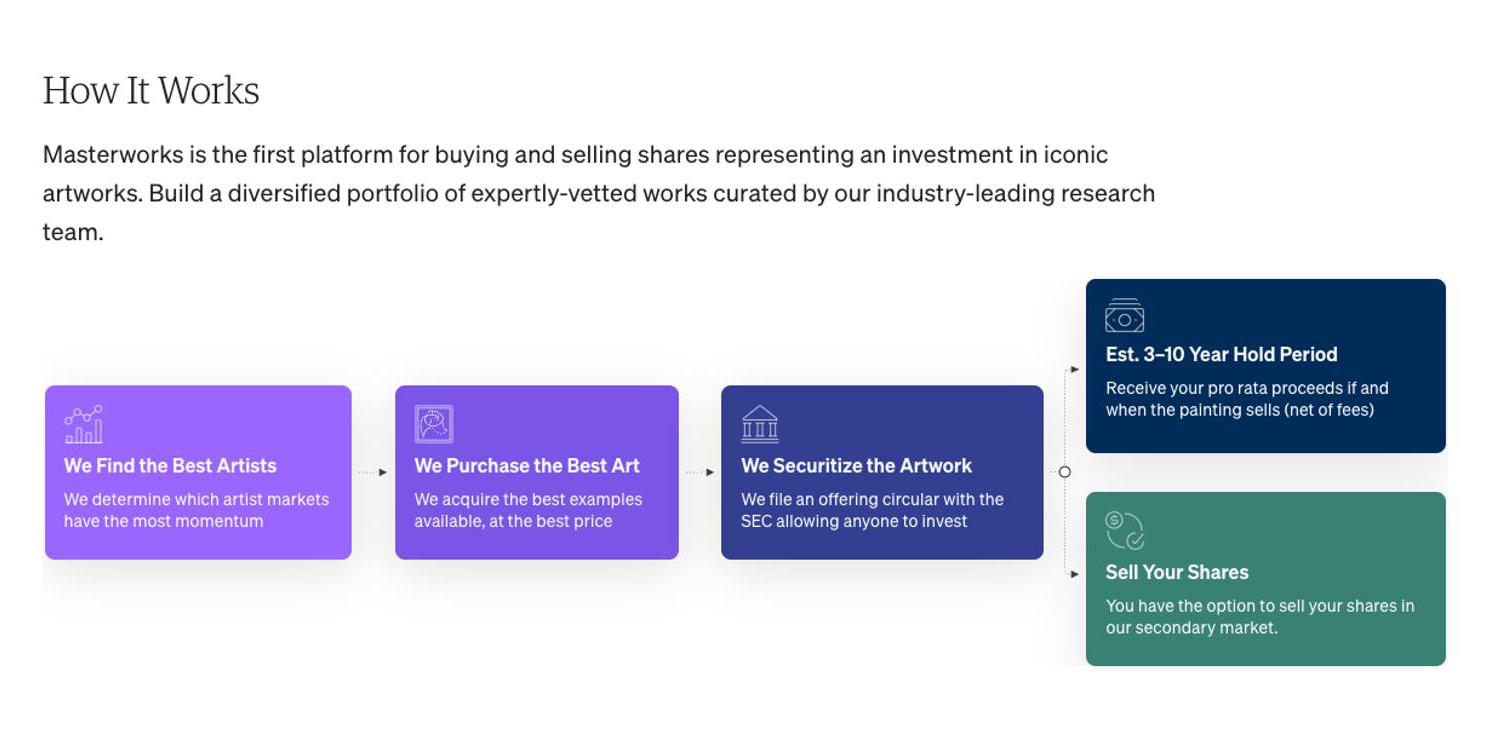
Task: Click arrow pointing to Hold Period card
Action: [x=1074, y=369]
